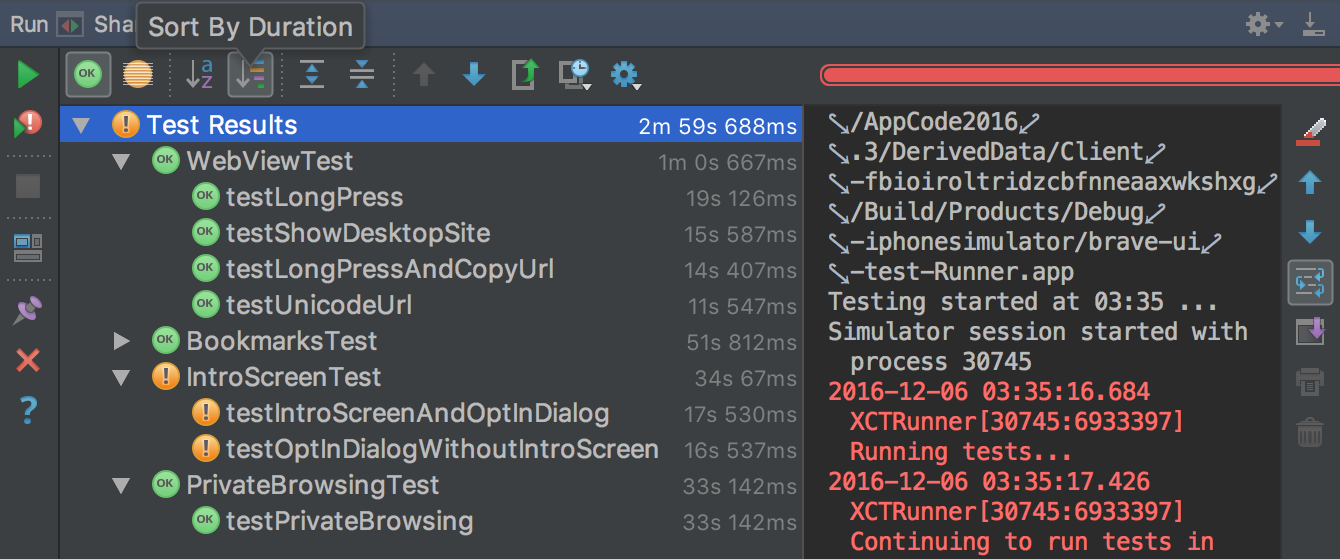Open test runner settings gear dropdown

pyautogui.click(x=625, y=74)
